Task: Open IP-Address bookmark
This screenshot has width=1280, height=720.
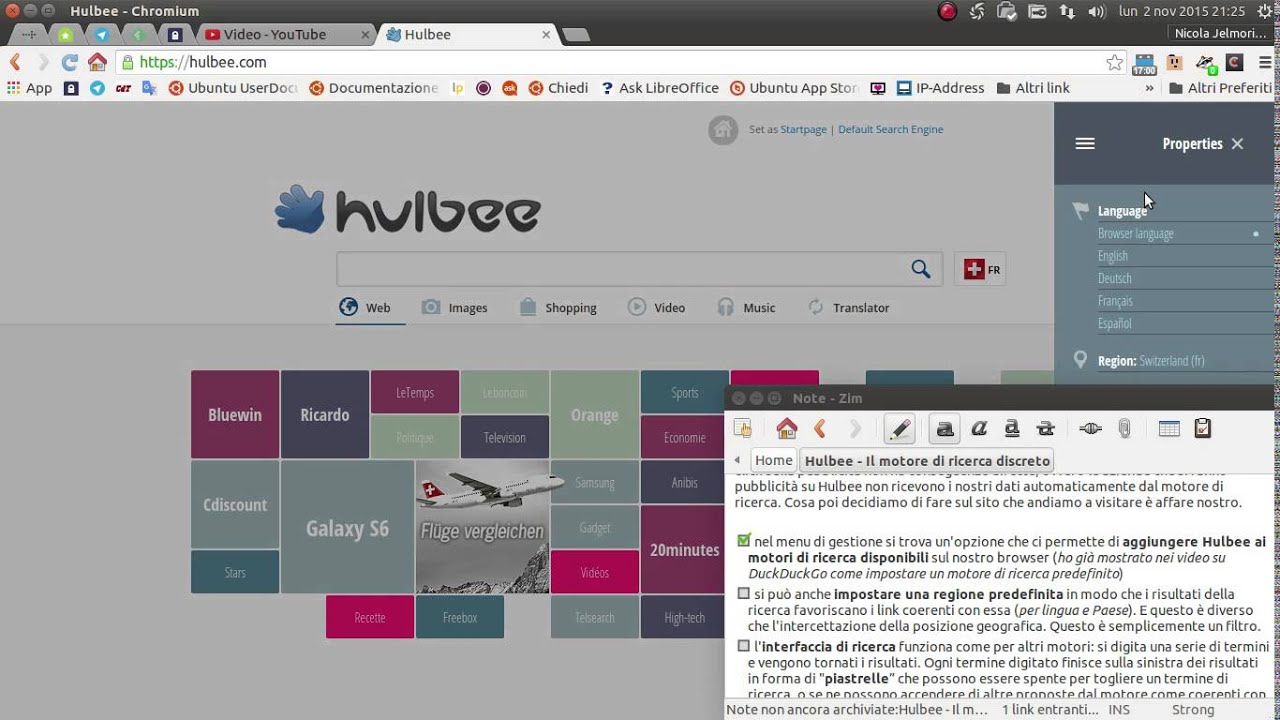Action: [940, 88]
